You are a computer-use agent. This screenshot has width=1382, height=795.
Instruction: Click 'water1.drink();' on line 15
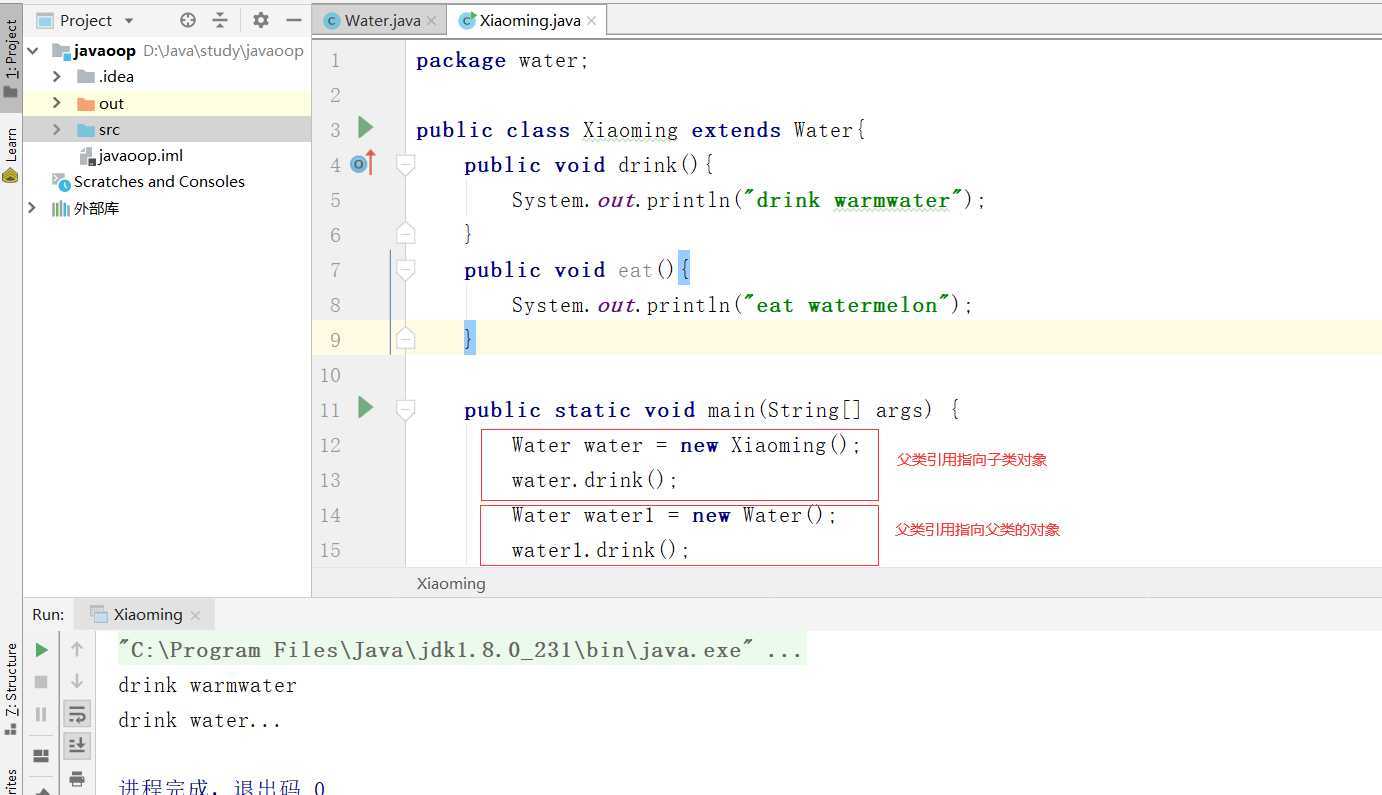(x=601, y=550)
